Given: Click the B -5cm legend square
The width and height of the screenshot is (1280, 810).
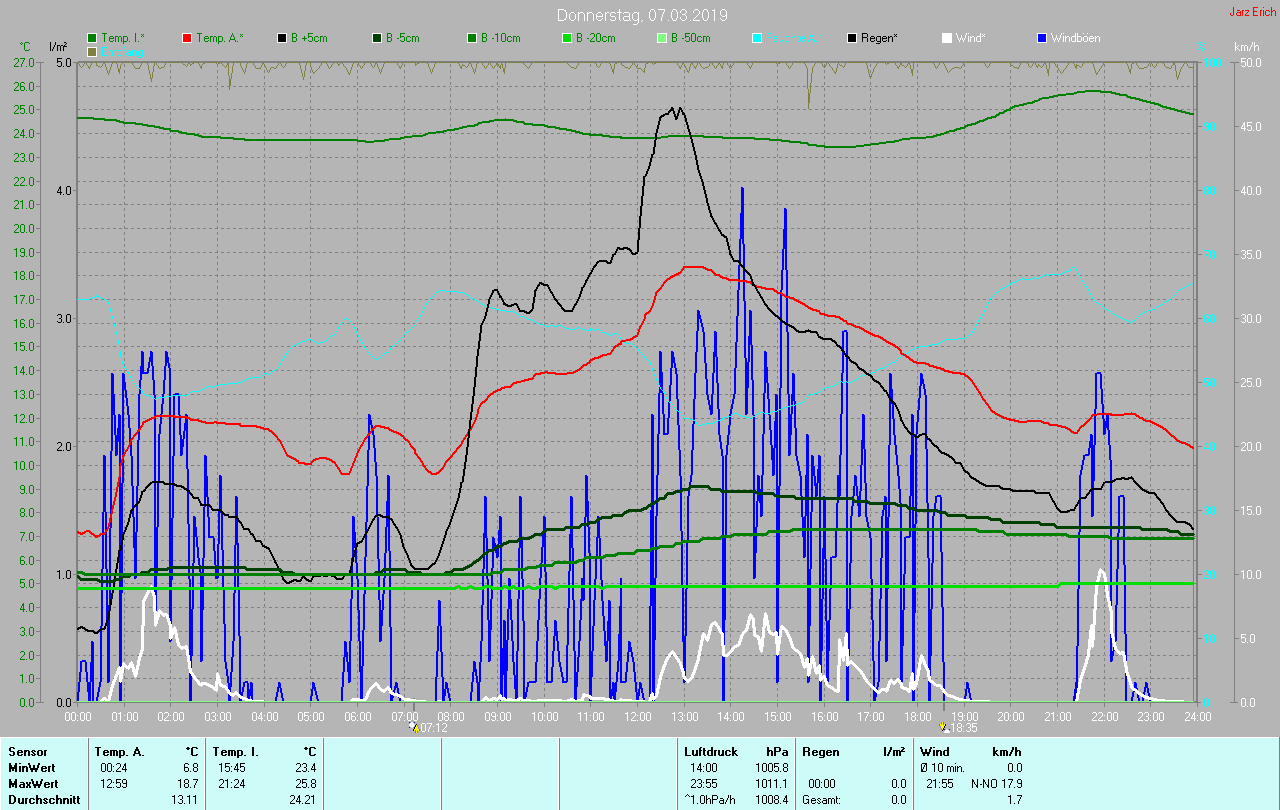Looking at the screenshot, I should coord(377,38).
